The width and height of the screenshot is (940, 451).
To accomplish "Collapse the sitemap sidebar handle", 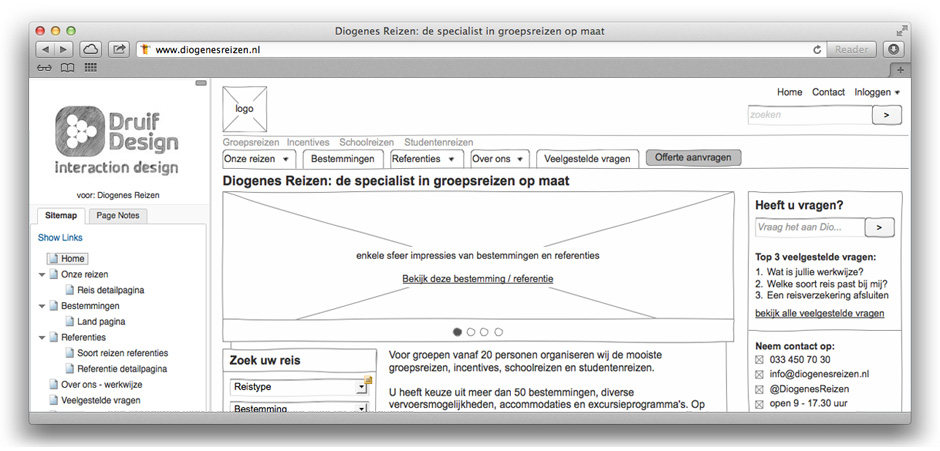I will click(201, 83).
